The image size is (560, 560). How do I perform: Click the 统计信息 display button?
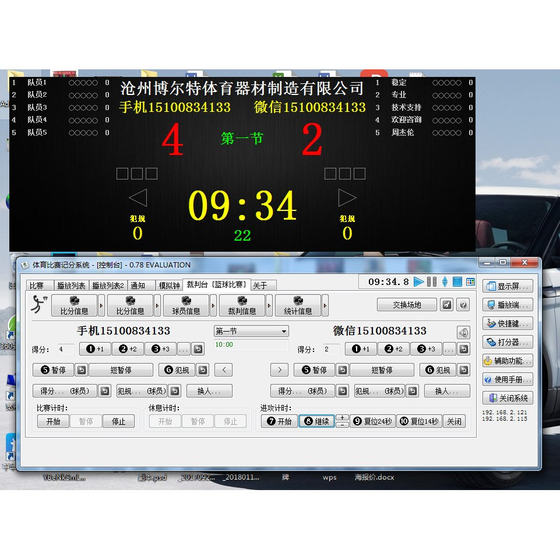298,305
